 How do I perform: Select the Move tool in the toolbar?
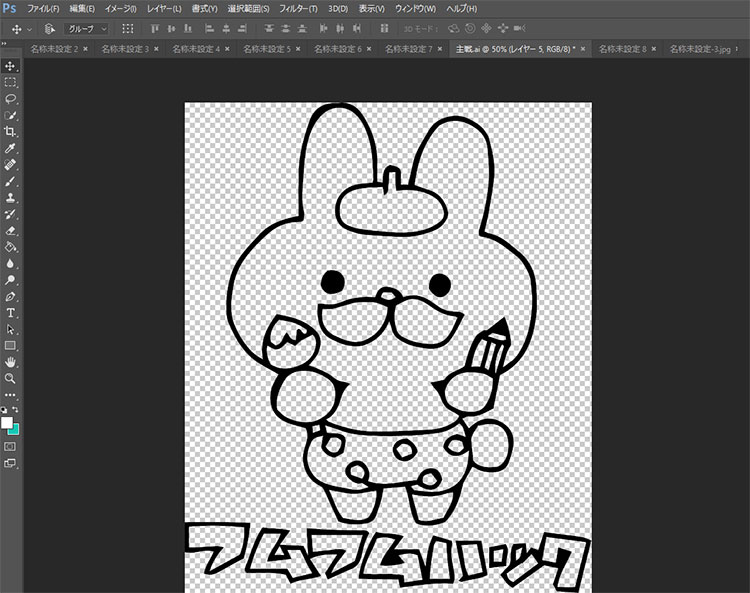click(10, 66)
